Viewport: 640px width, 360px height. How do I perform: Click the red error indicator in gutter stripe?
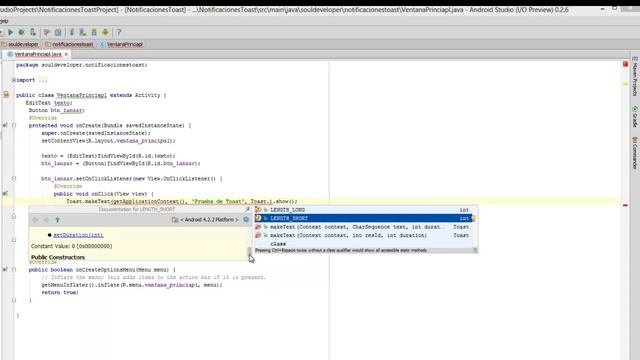click(625, 64)
